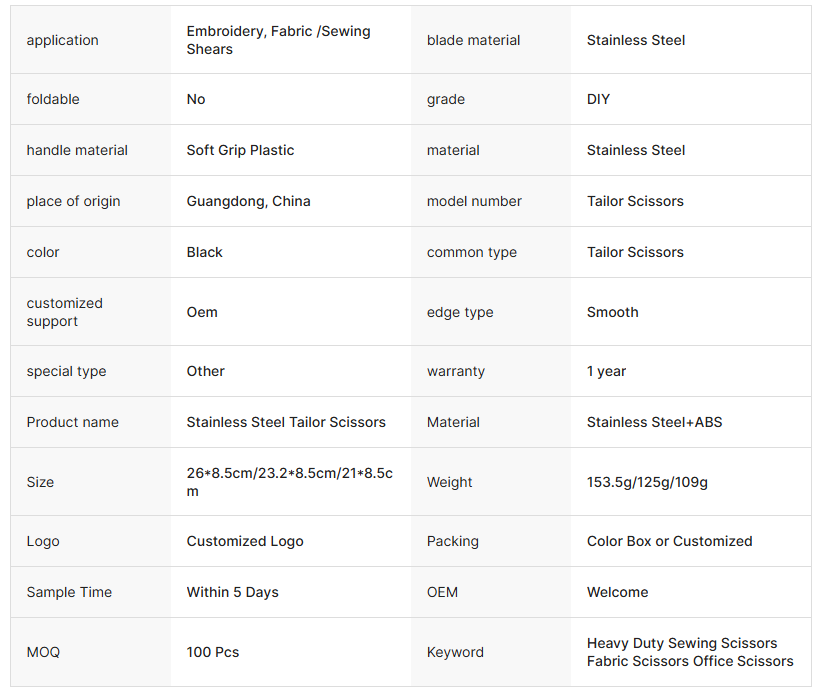The height and width of the screenshot is (696, 818).
Task: Click the 'Embroidery, Fabric /Sewing Shears' application value
Action: click(279, 40)
